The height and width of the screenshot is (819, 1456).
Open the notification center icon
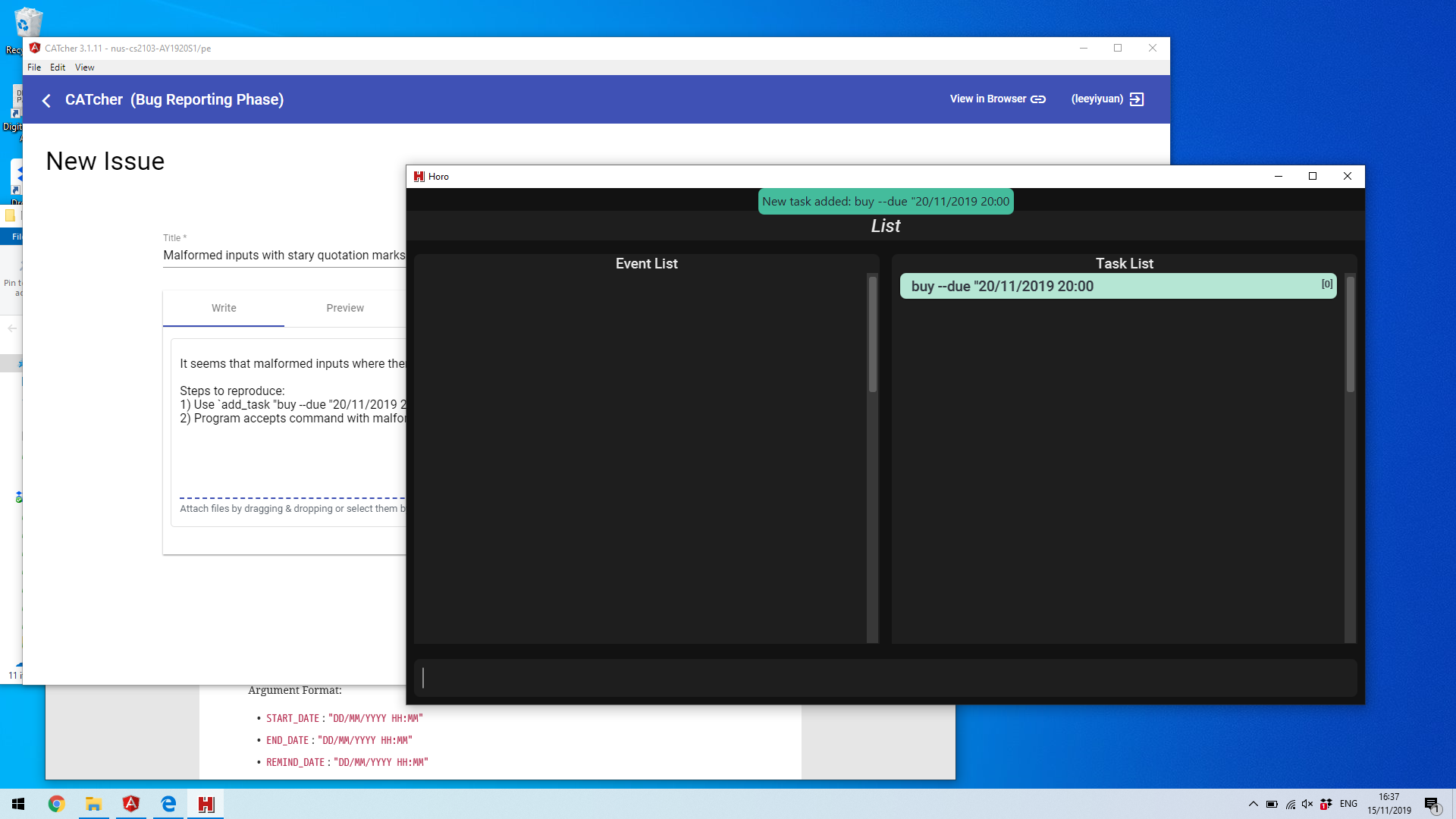click(x=1432, y=804)
